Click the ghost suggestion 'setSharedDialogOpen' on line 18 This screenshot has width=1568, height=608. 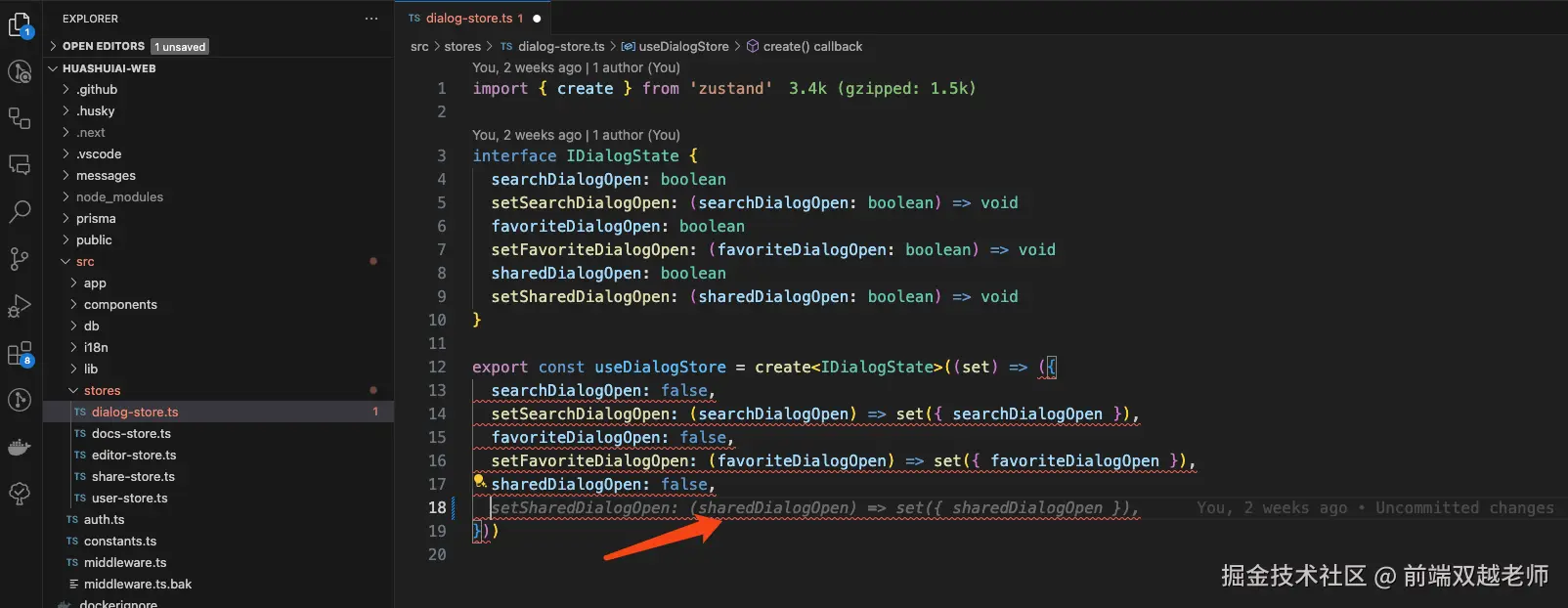tap(584, 508)
